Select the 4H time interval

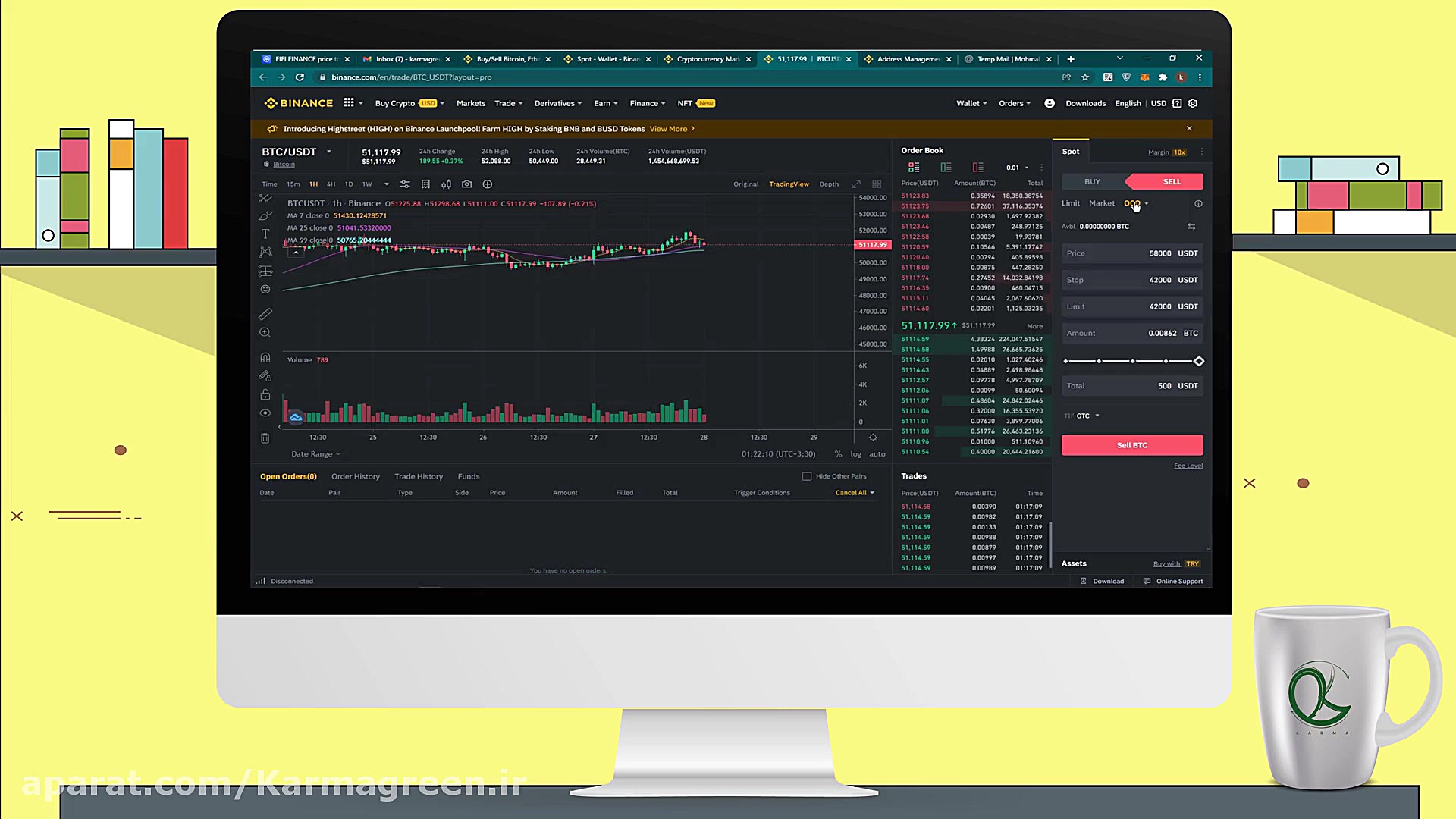tap(331, 184)
